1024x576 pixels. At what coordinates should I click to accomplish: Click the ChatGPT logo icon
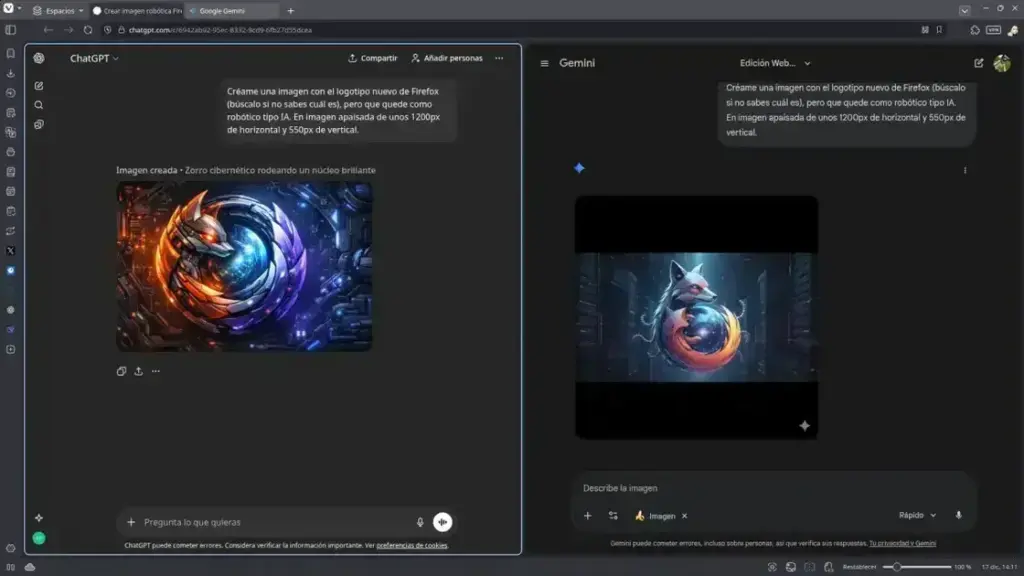[39, 58]
